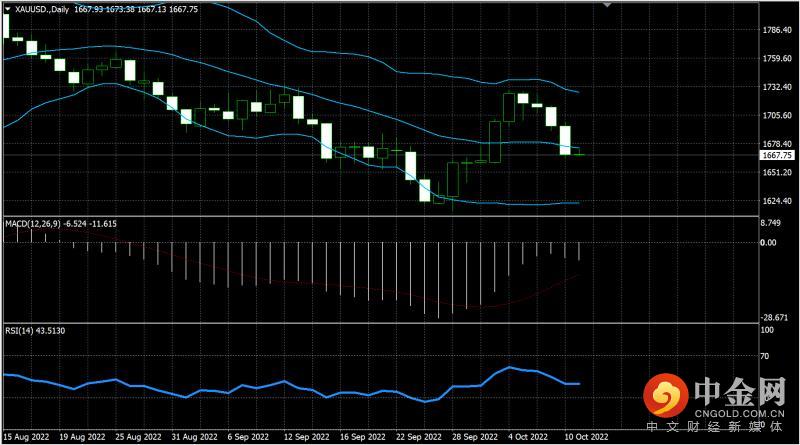Click price level 1786.40 on scale
Viewport: 800px width, 445px height.
tap(777, 30)
